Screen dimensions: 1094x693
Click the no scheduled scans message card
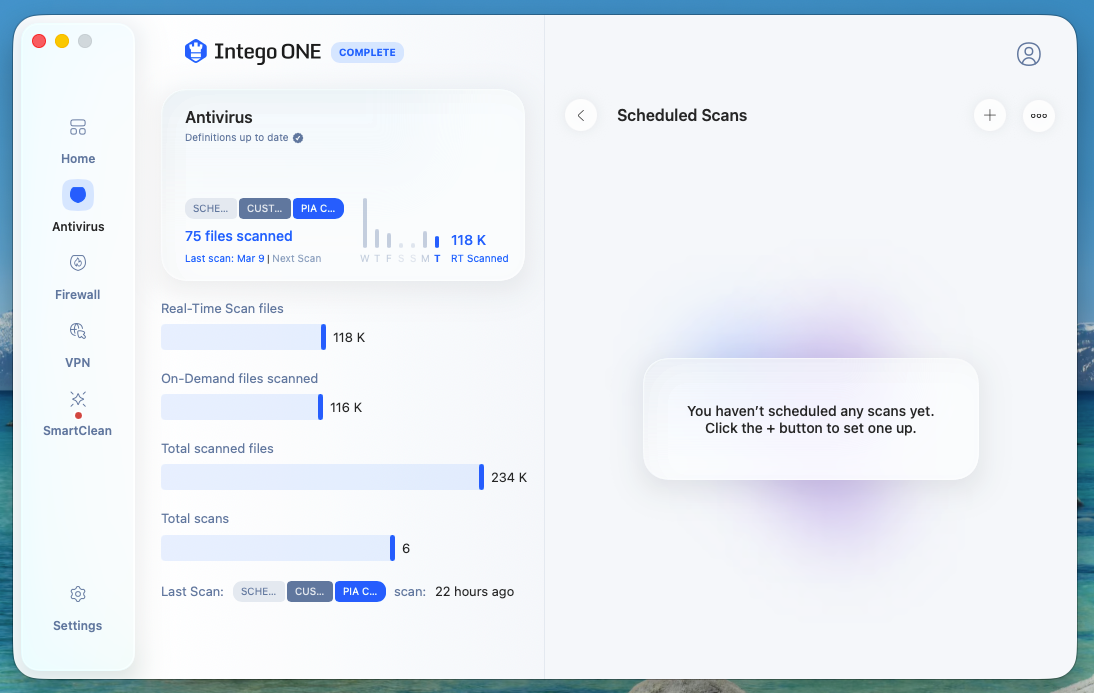point(811,419)
